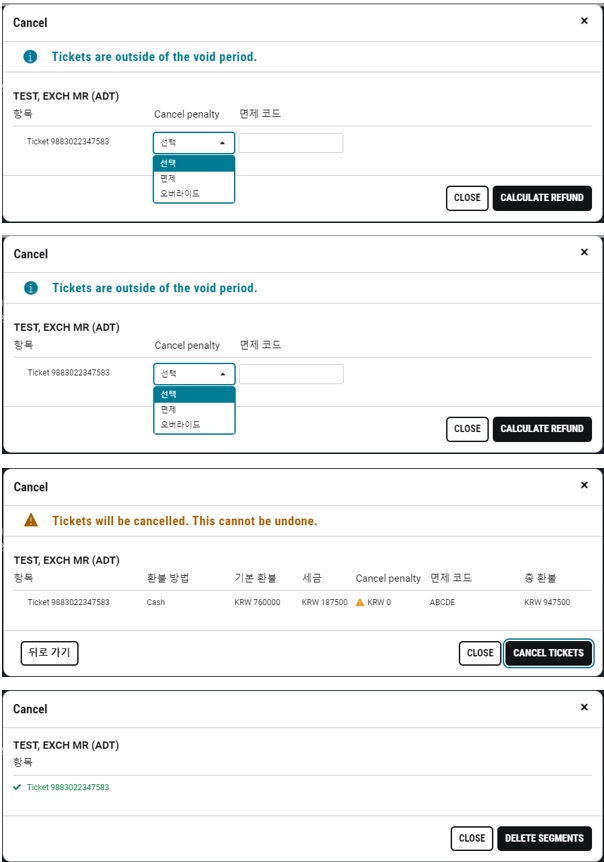Select the 'KRW 947500' total refund value

pyautogui.click(x=547, y=603)
